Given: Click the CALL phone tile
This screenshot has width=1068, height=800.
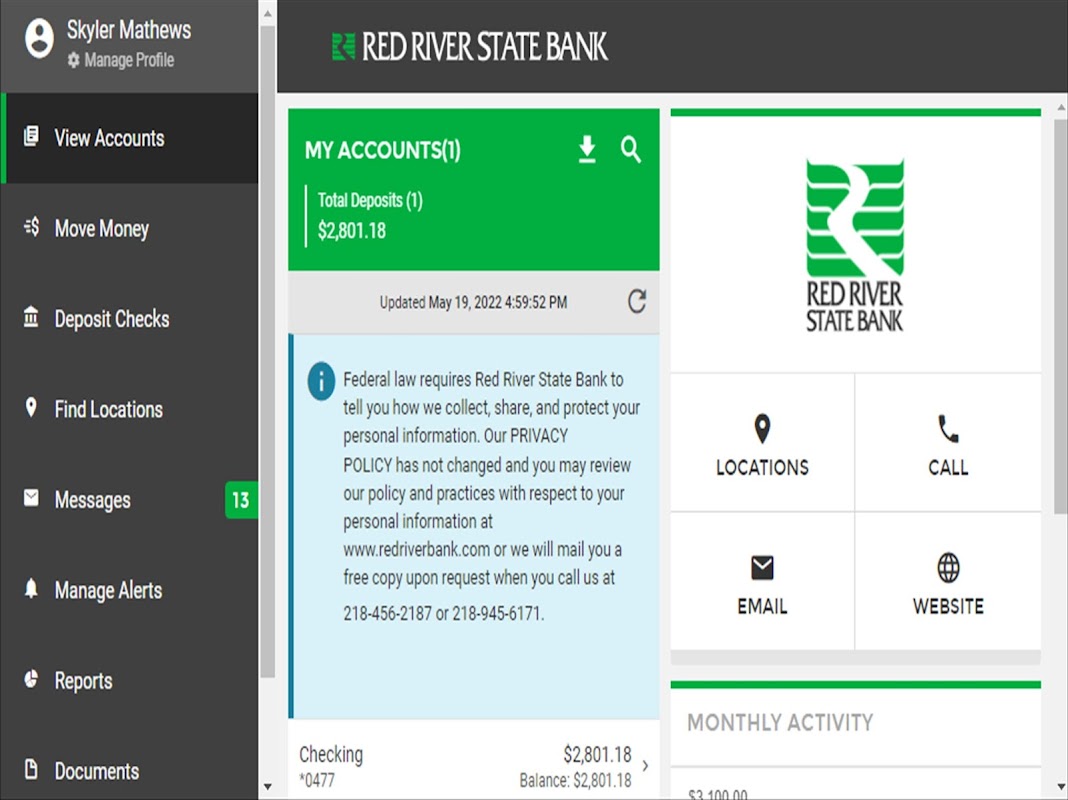Looking at the screenshot, I should 948,443.
